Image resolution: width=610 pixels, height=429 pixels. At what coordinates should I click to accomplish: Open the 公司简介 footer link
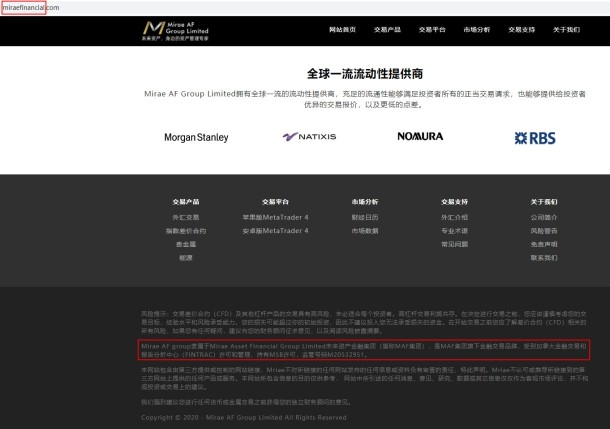[544, 217]
